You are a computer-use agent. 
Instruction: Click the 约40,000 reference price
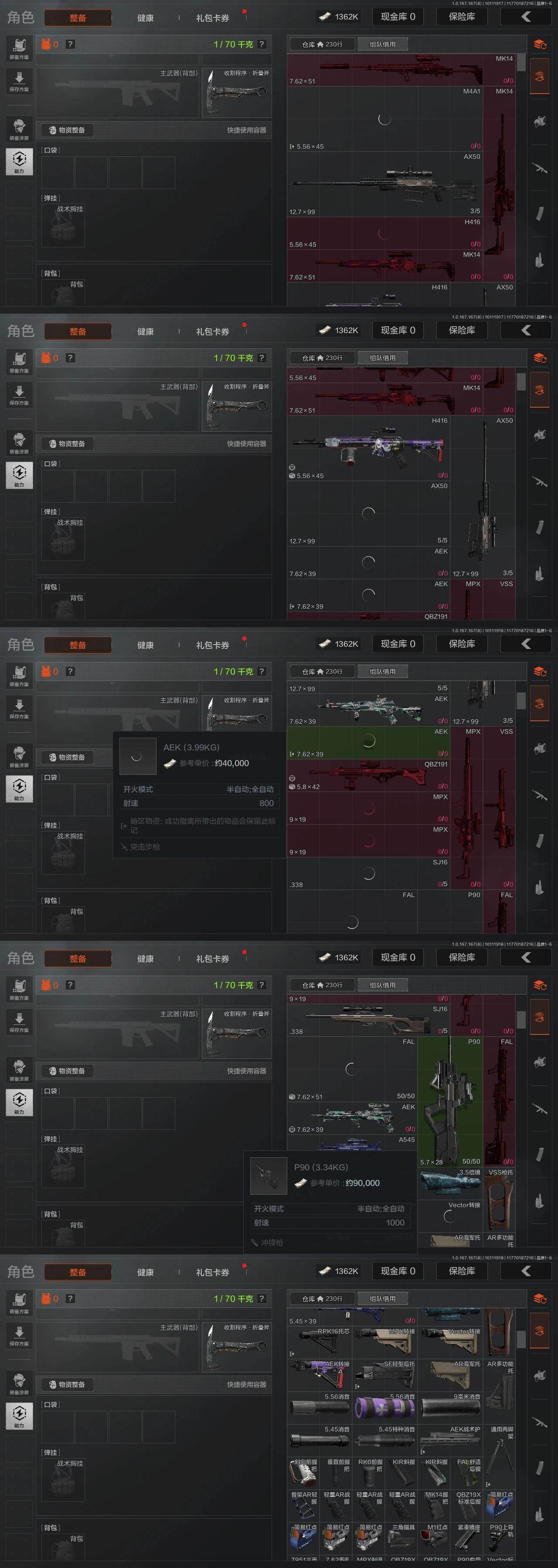[231, 763]
